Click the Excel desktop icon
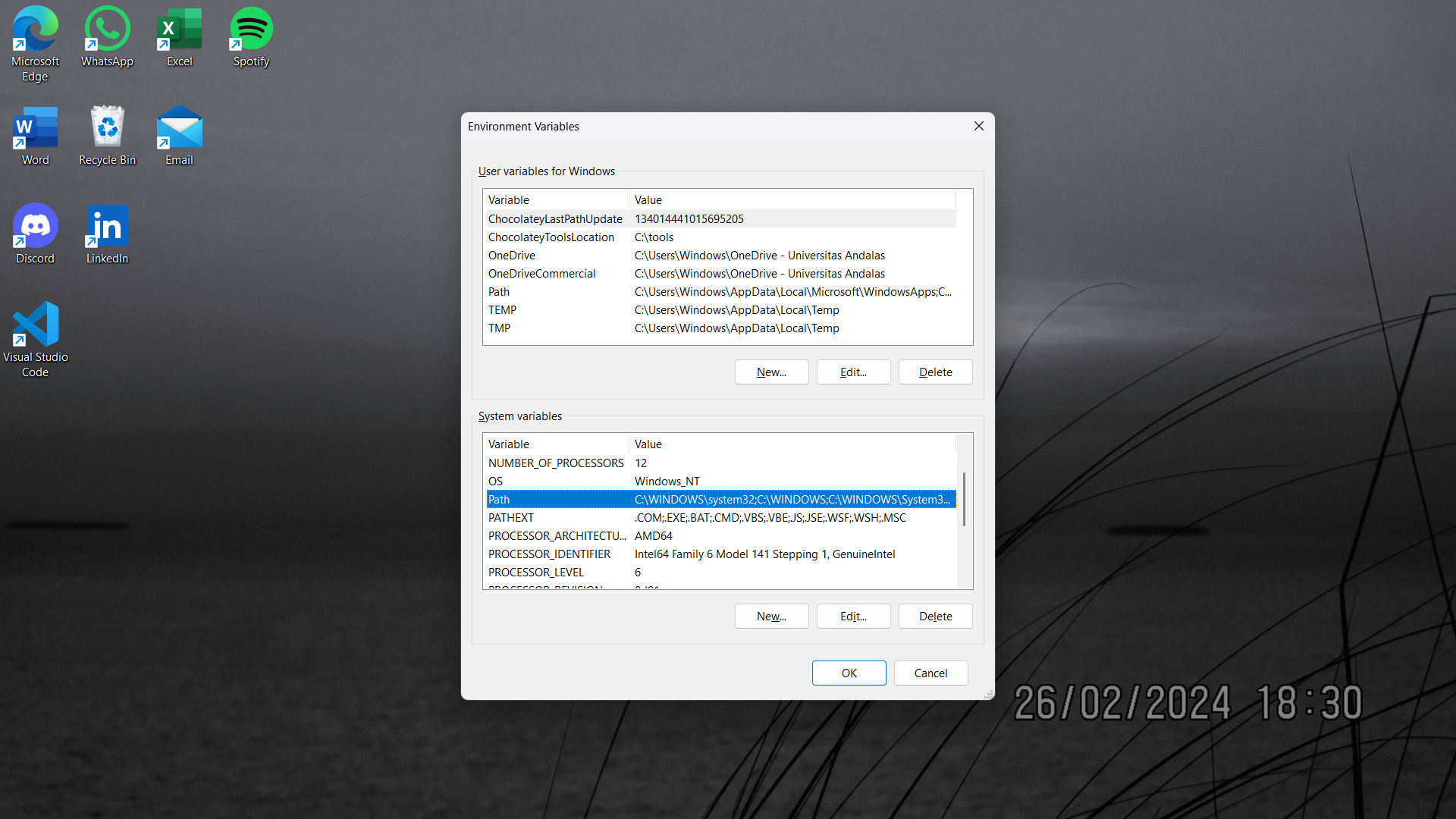 click(x=179, y=30)
